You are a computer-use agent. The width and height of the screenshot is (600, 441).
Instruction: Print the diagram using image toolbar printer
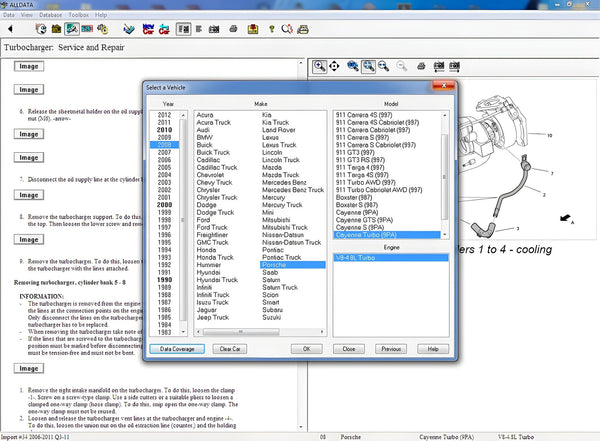tap(421, 66)
